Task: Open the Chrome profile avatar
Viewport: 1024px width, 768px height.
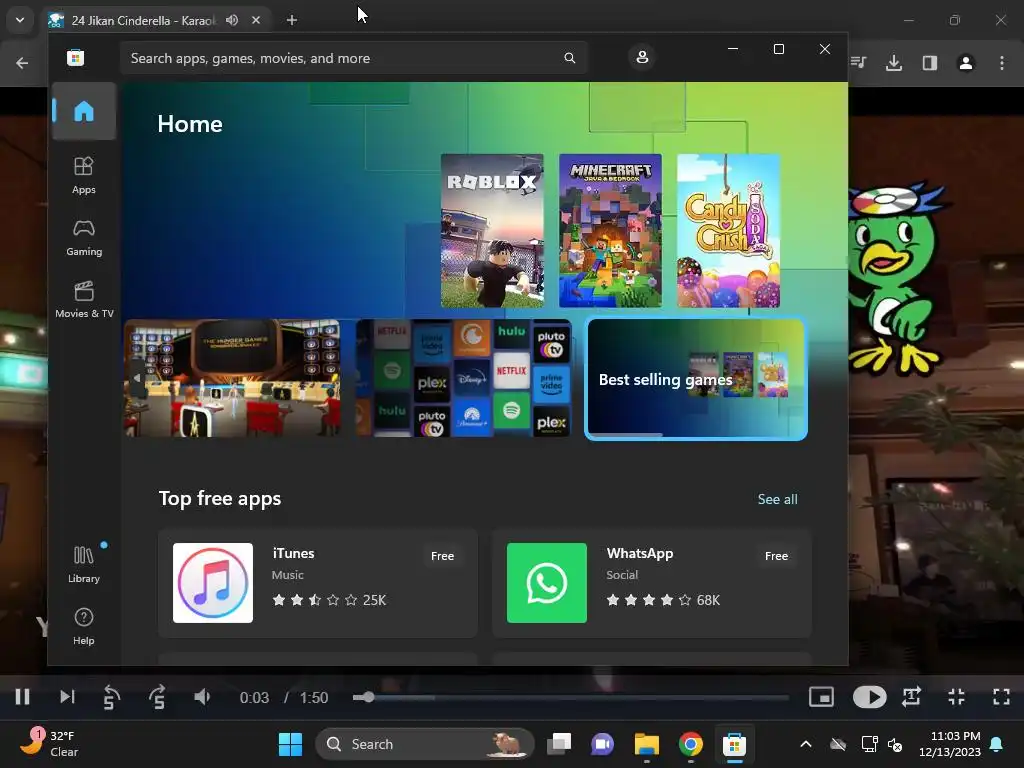Action: 966,63
